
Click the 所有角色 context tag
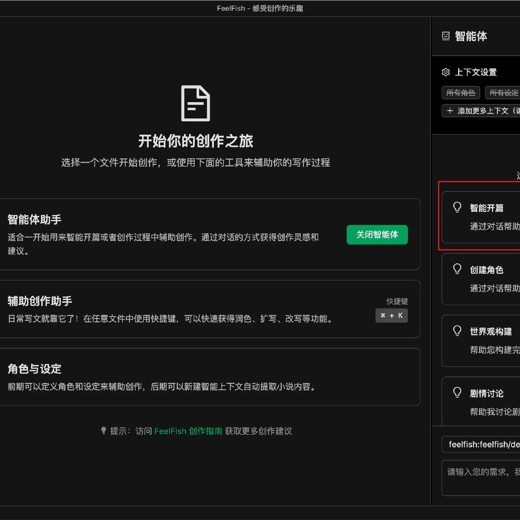461,92
